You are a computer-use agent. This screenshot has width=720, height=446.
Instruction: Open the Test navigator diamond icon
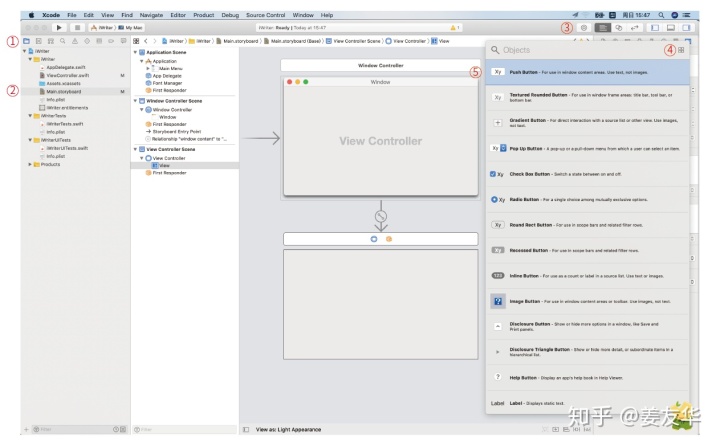point(87,41)
